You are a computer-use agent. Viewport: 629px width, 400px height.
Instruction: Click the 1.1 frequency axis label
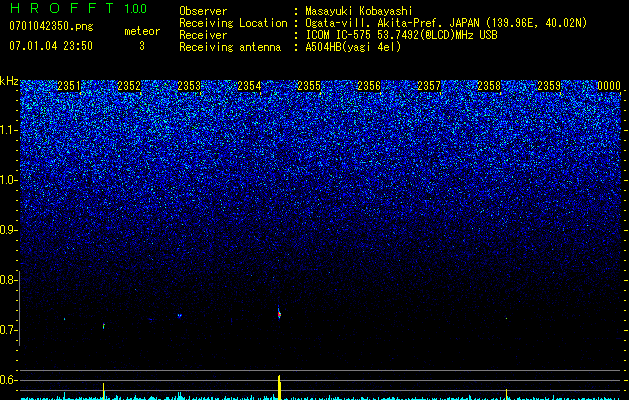(x=9, y=130)
